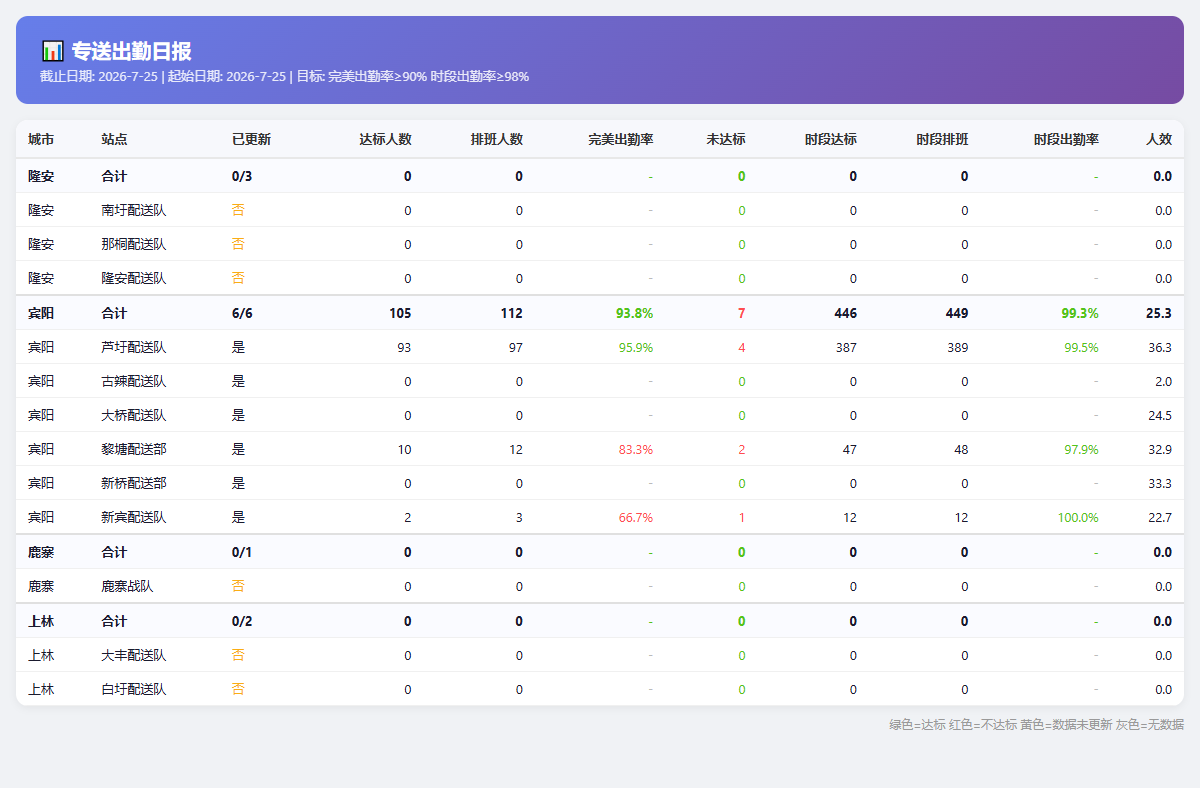The height and width of the screenshot is (788, 1200).
Task: Select the 已更新 column header
Action: tap(251, 139)
